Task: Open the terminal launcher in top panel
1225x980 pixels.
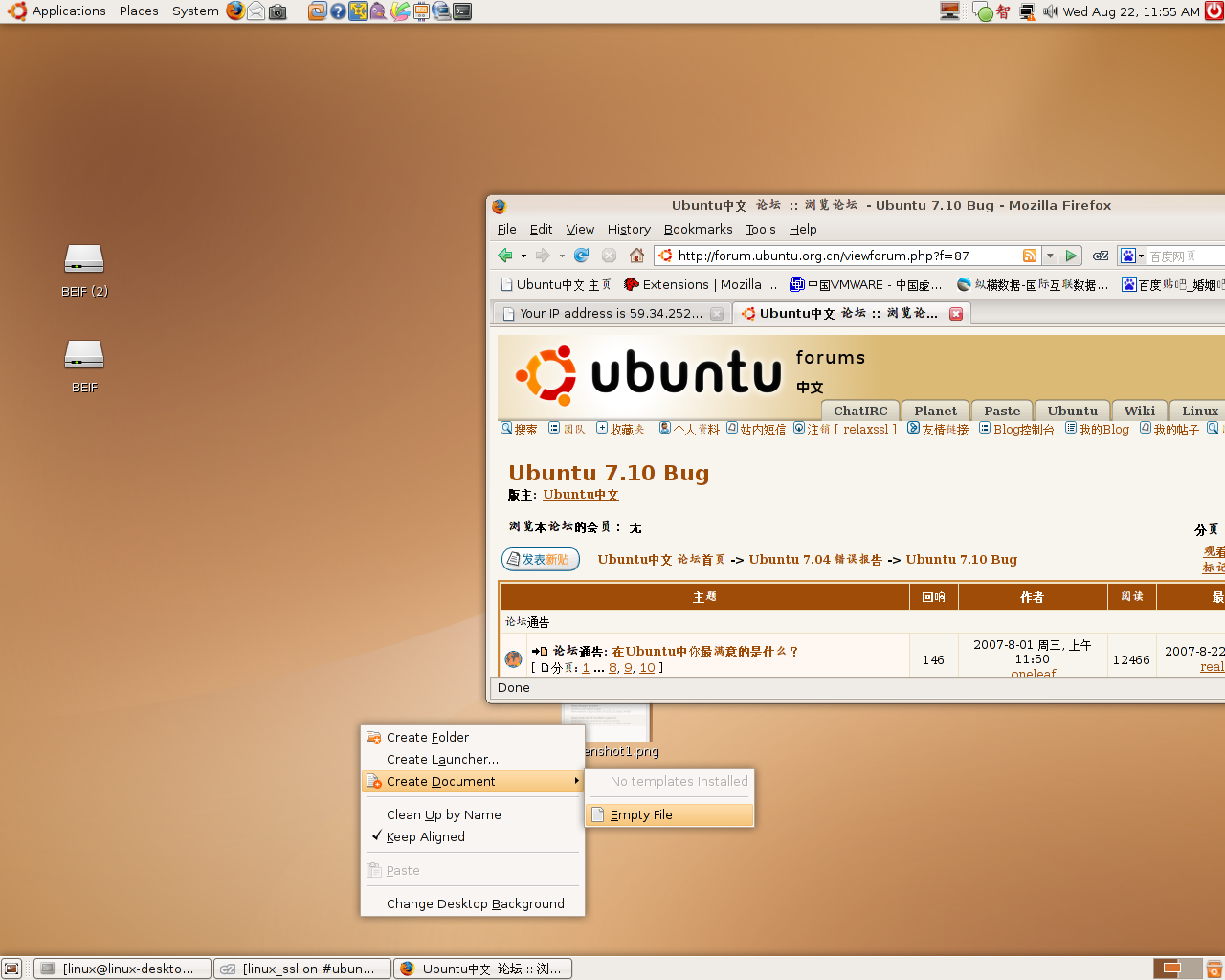Action: [462, 11]
